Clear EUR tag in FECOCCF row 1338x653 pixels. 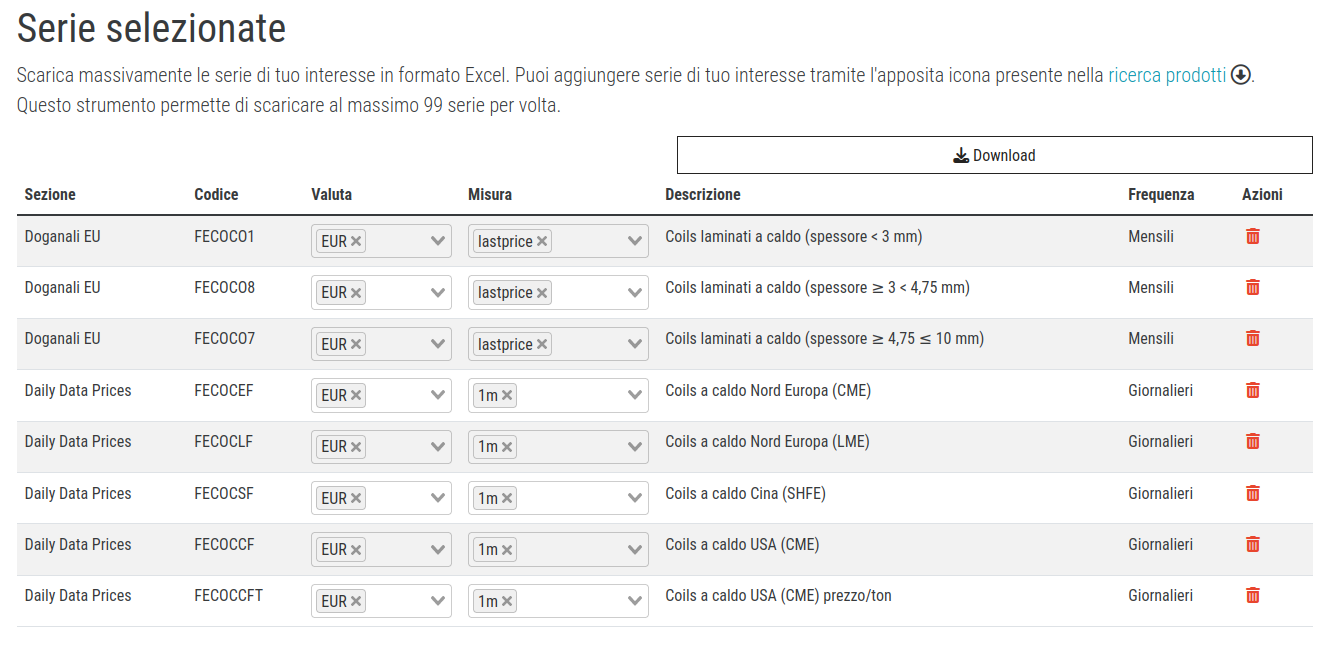[x=356, y=549]
